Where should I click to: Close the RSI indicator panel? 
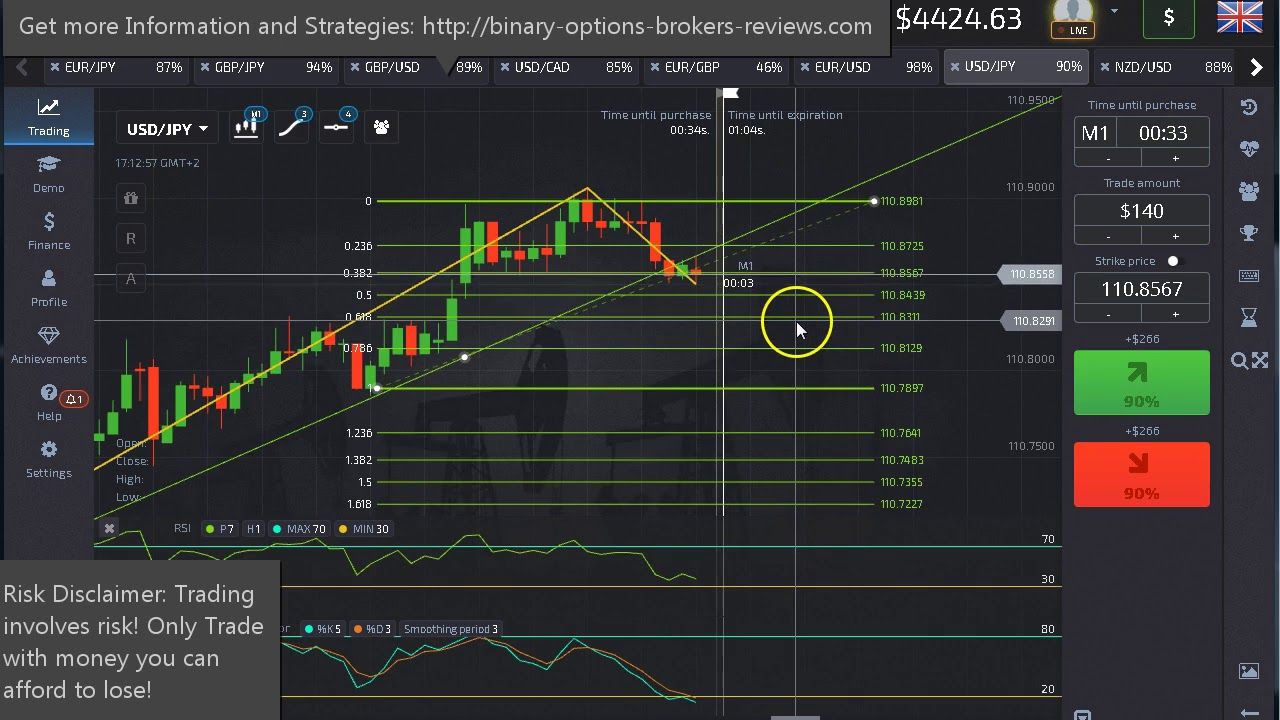[x=109, y=528]
